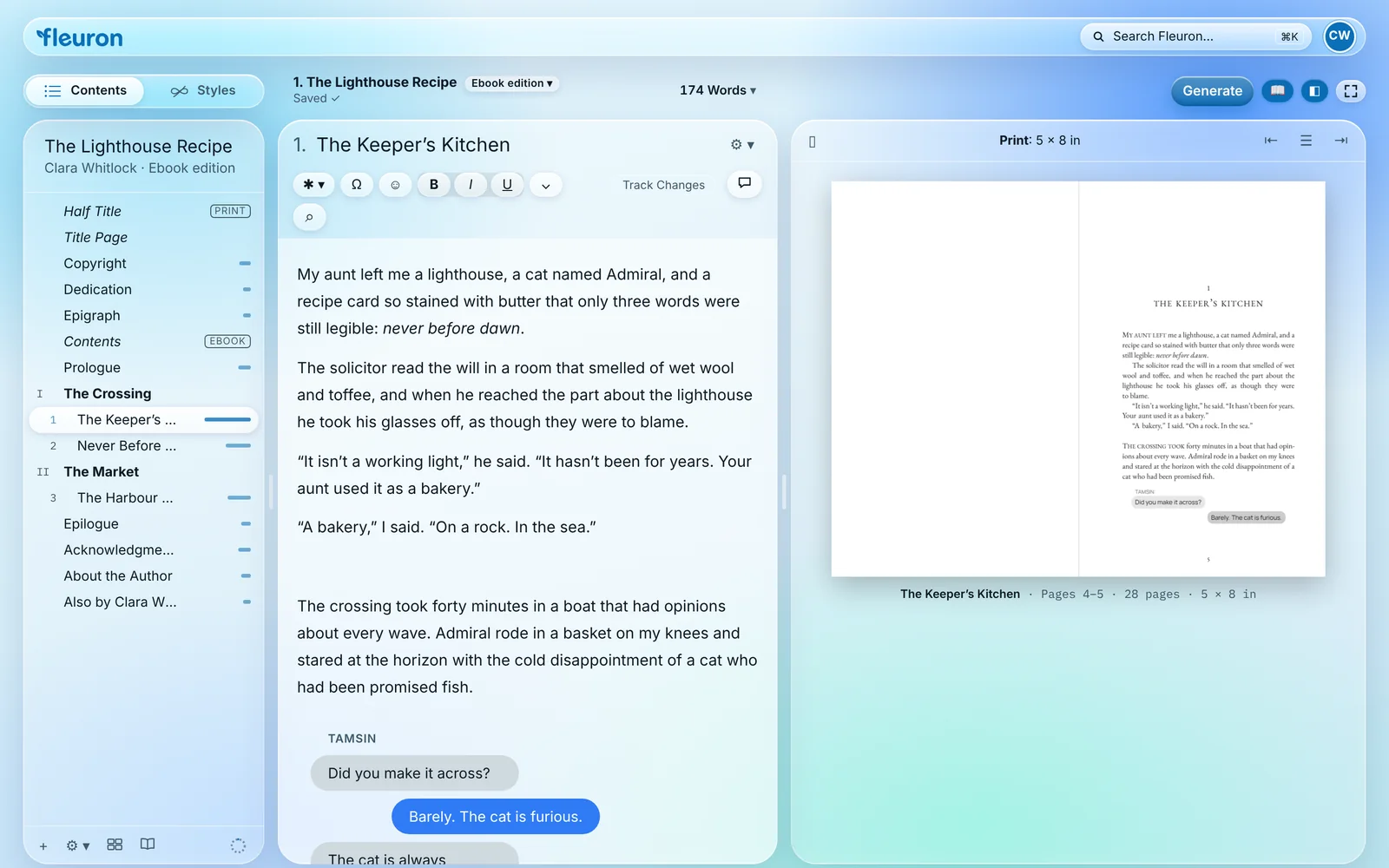The image size is (1389, 868).
Task: Jump to first page in preview
Action: tap(1271, 141)
